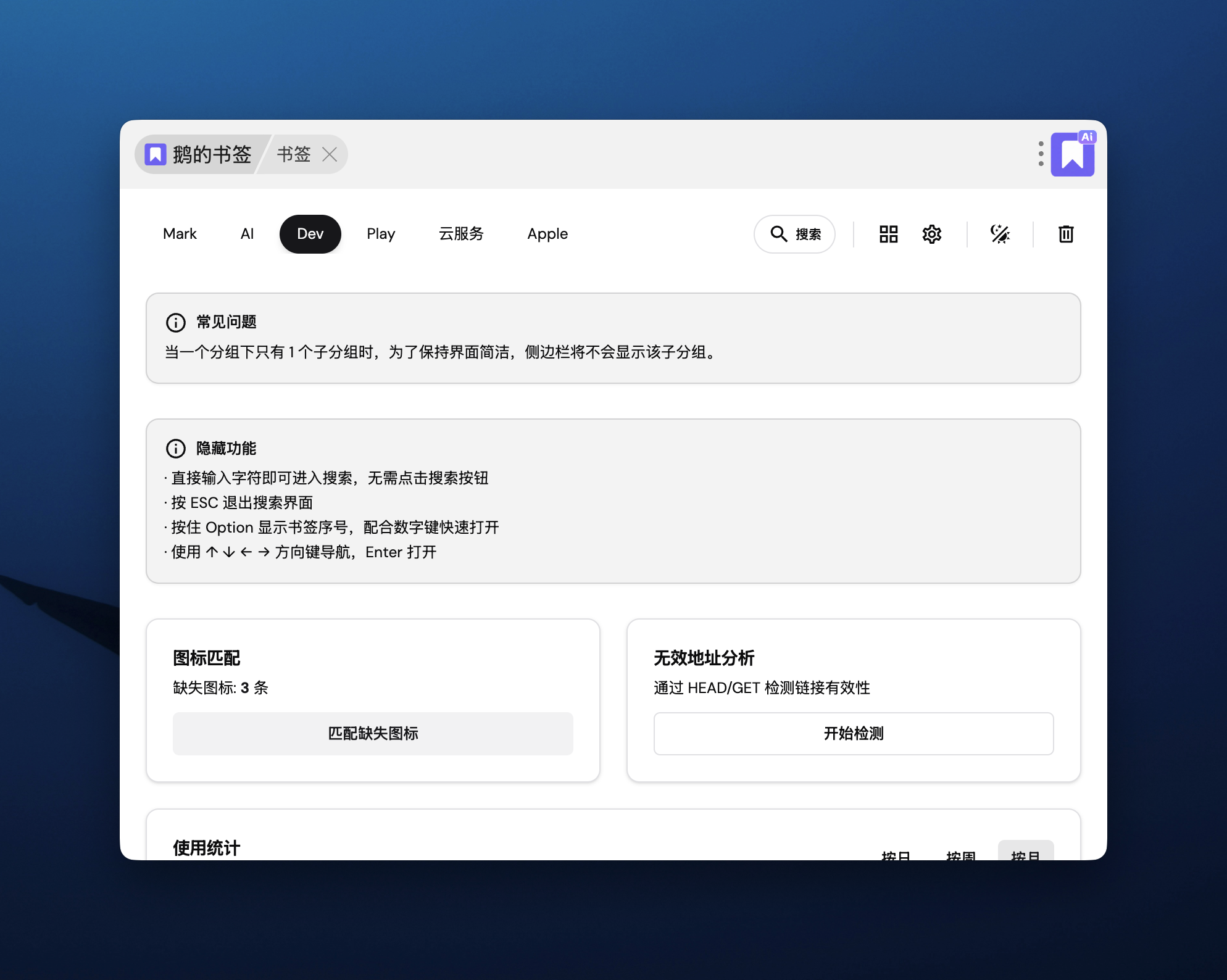
Task: Select 按周 statistics range option
Action: tap(960, 855)
